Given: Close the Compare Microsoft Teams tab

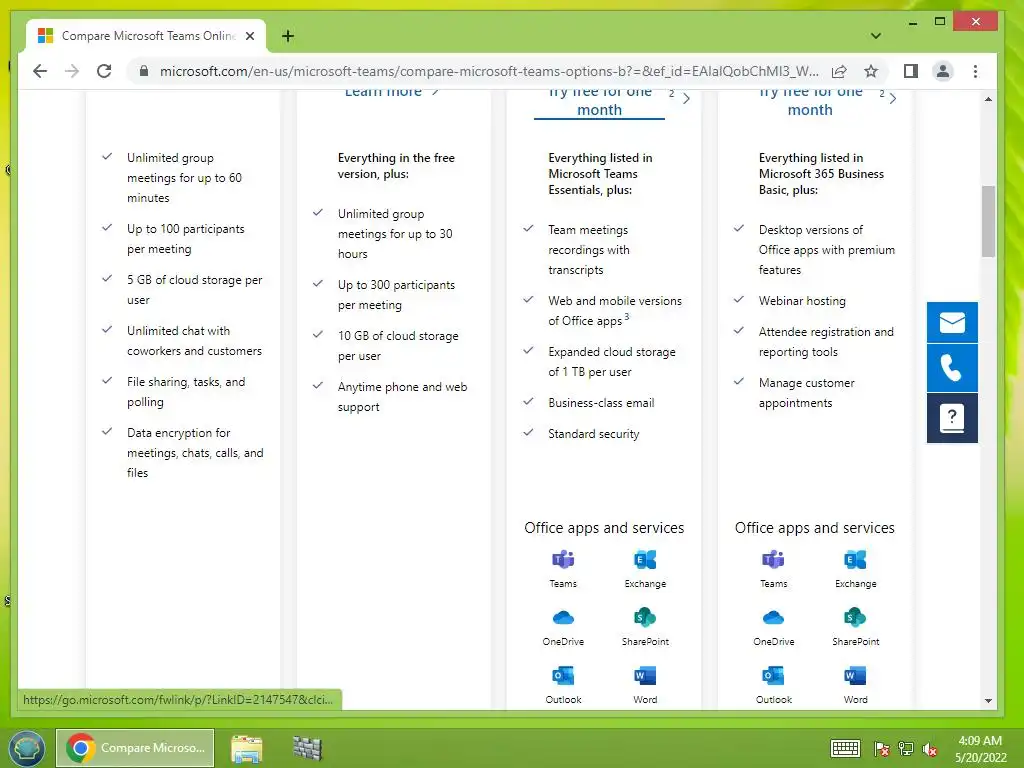Looking at the screenshot, I should point(249,36).
